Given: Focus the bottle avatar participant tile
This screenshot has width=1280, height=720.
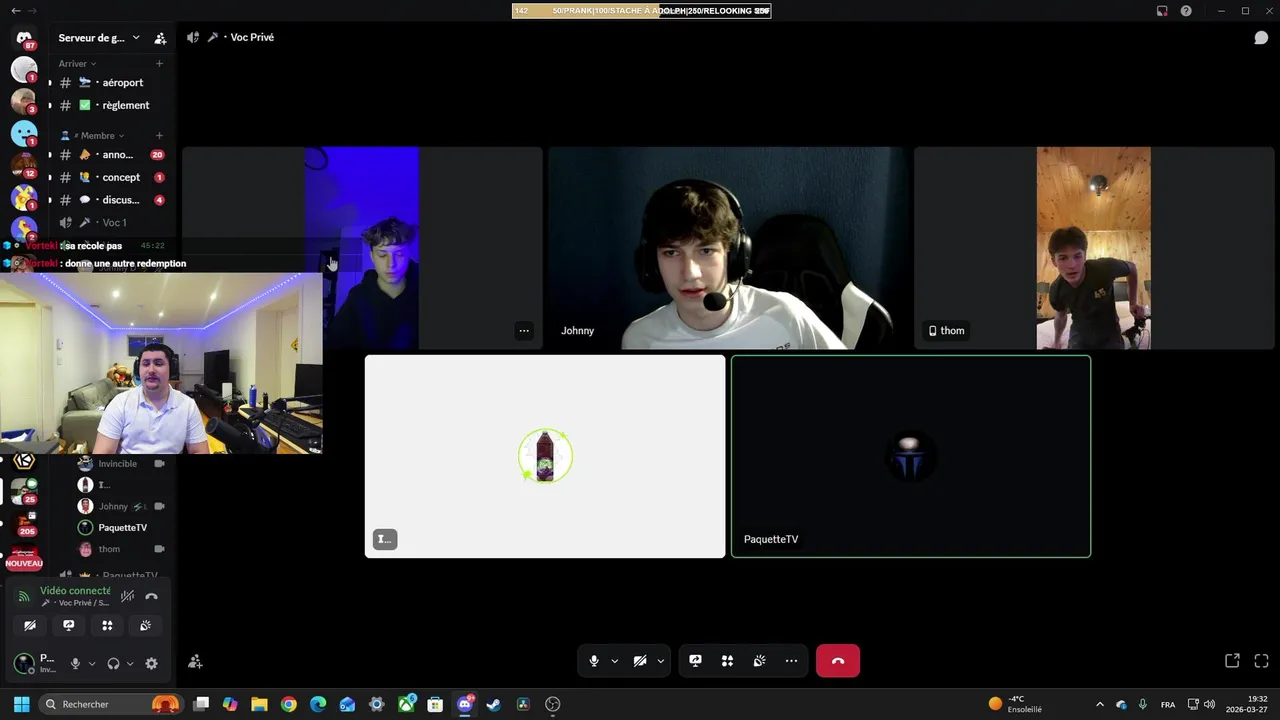Looking at the screenshot, I should pos(545,456).
